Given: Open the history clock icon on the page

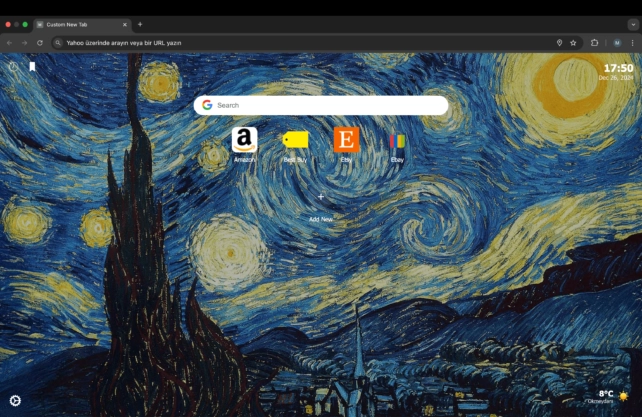Looking at the screenshot, I should [x=14, y=66].
